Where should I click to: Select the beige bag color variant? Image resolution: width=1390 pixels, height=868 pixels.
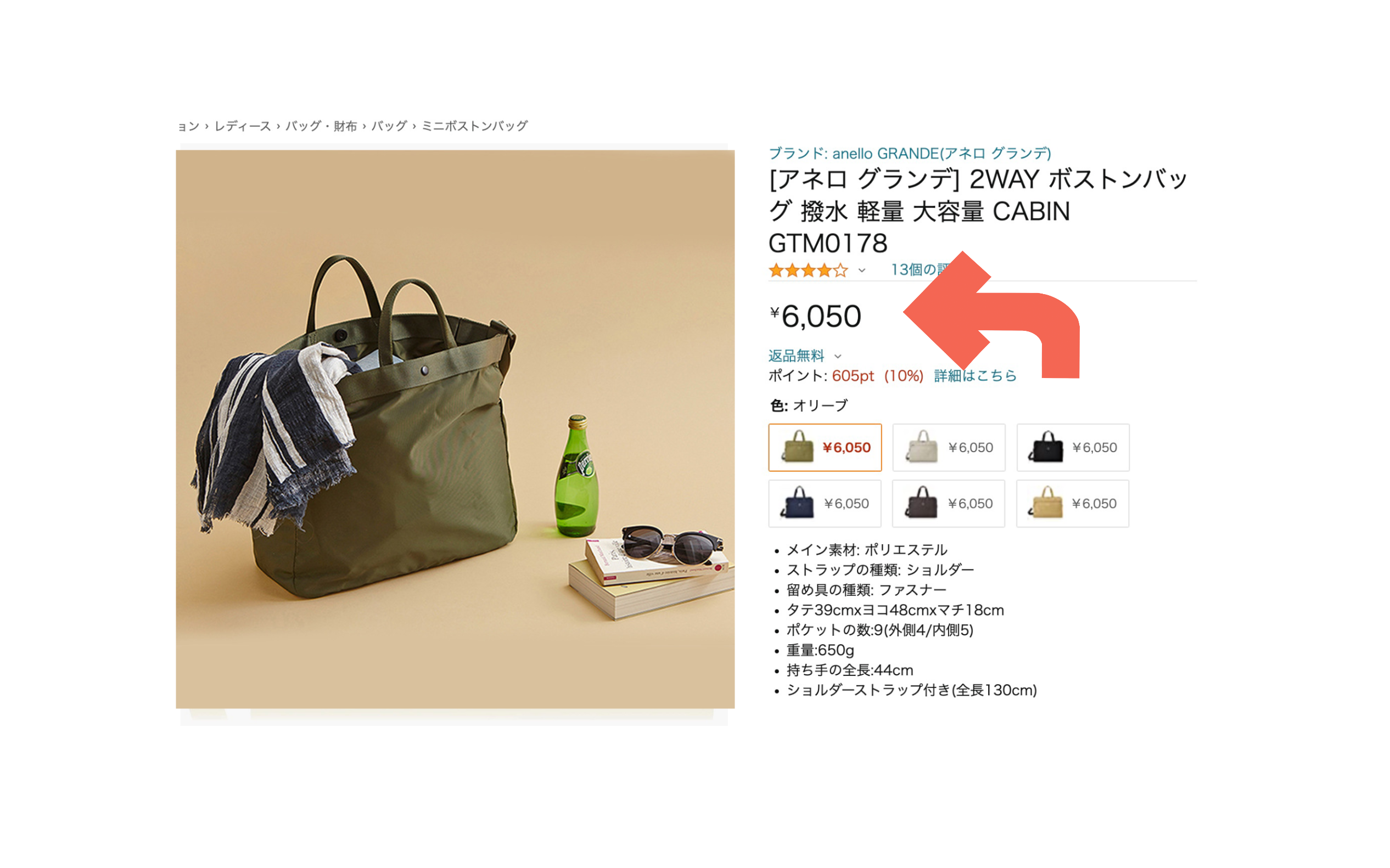pos(1073,504)
